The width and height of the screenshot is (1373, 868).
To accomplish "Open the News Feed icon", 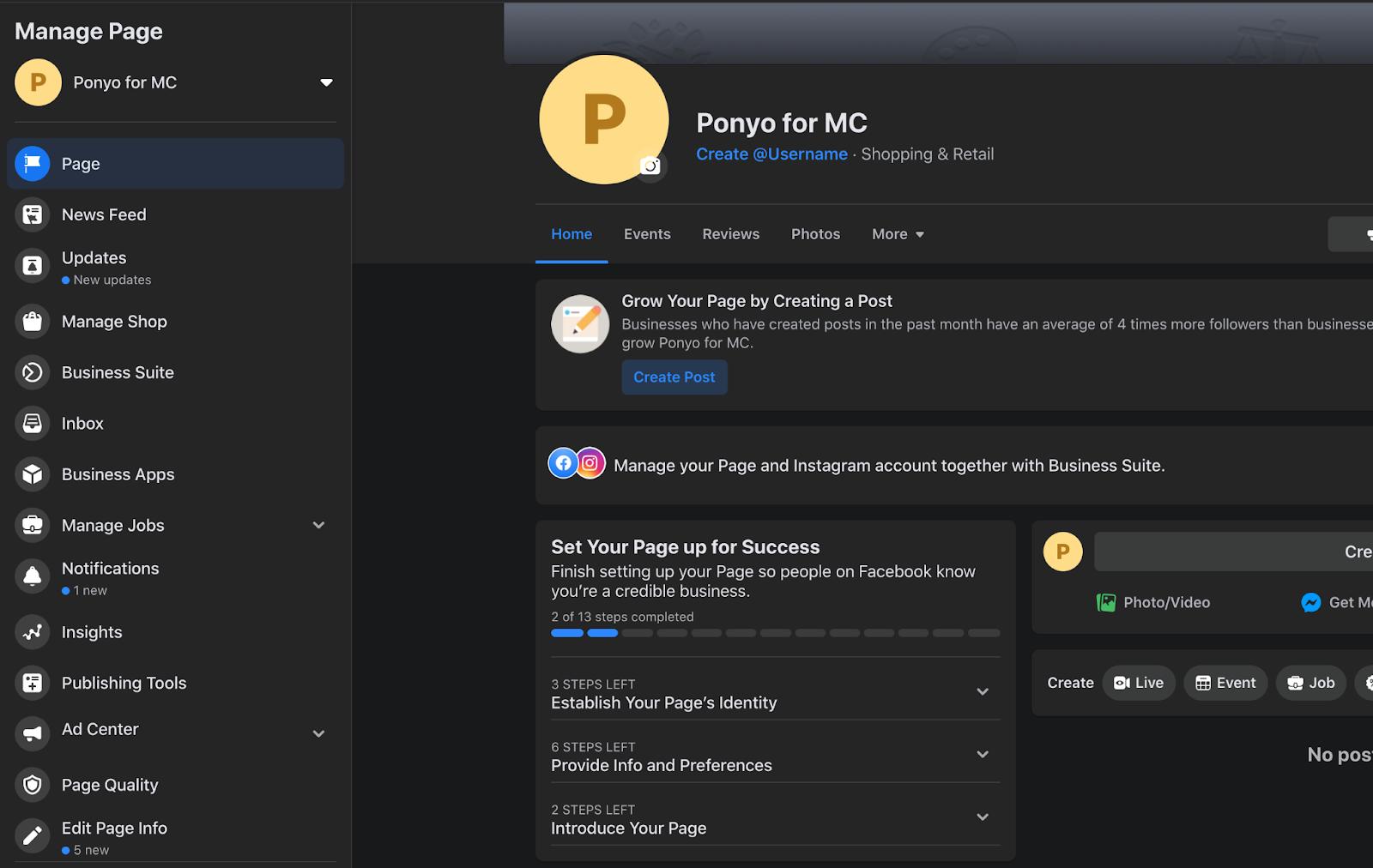I will 33,214.
